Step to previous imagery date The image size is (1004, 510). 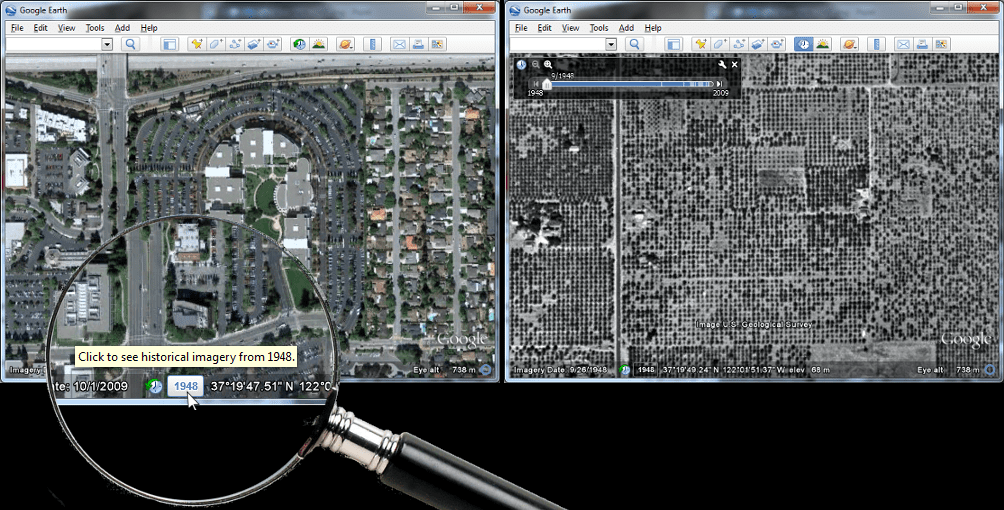535,84
